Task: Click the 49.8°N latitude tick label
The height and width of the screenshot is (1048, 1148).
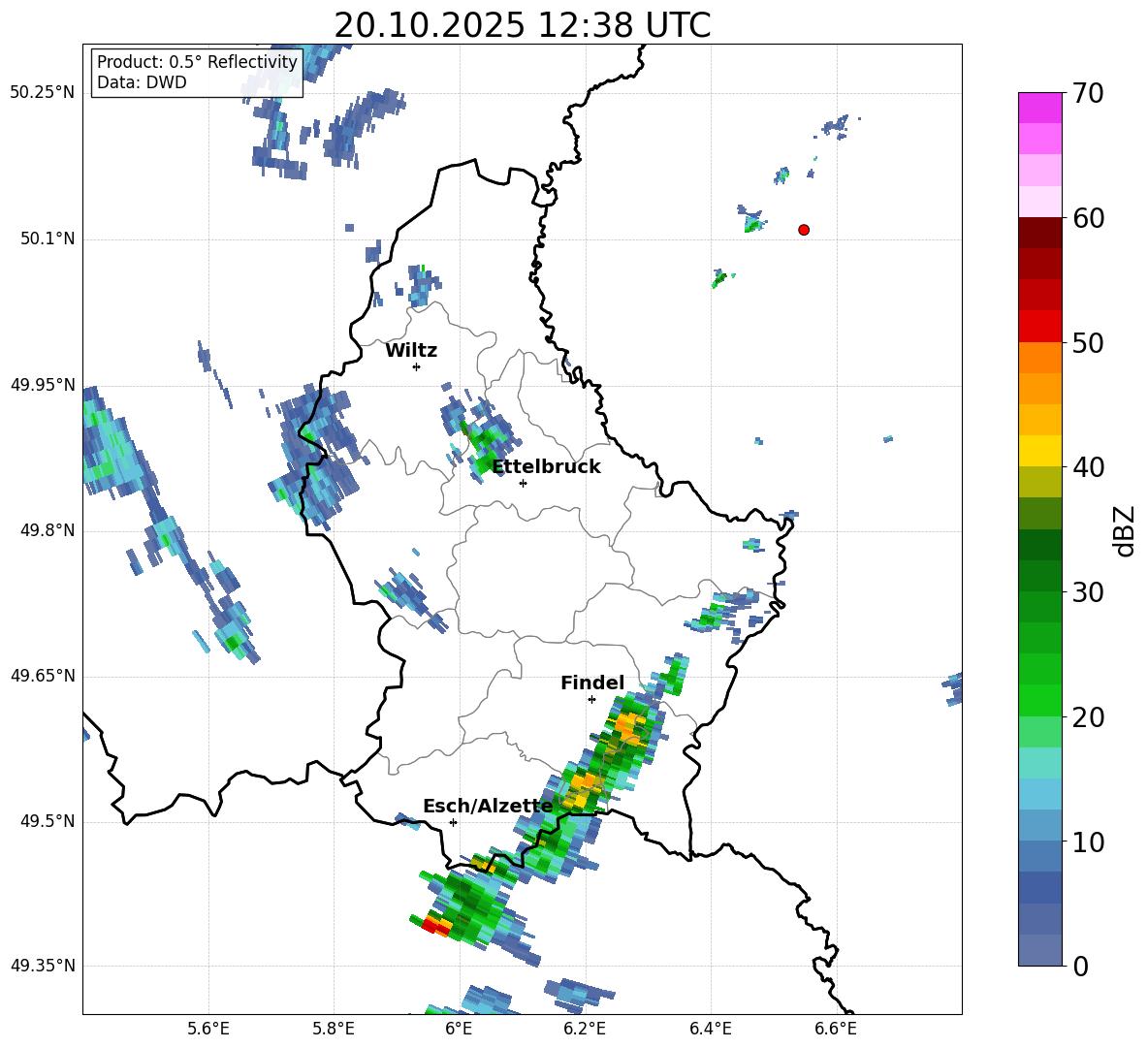Action: click(x=48, y=530)
